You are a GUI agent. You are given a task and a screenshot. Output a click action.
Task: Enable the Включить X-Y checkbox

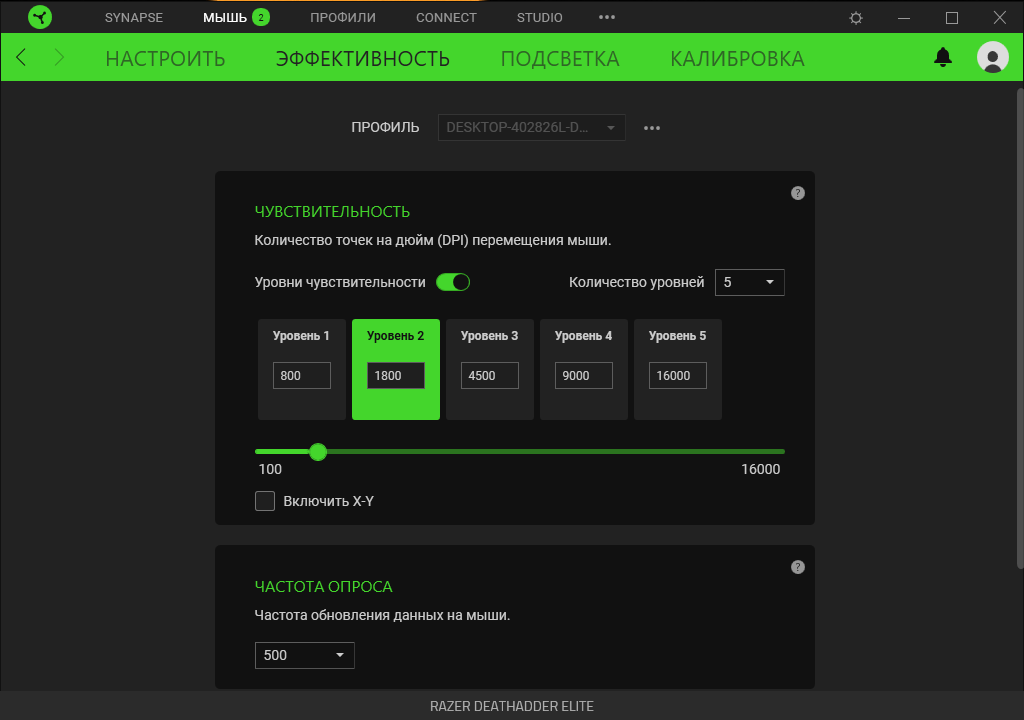(264, 501)
